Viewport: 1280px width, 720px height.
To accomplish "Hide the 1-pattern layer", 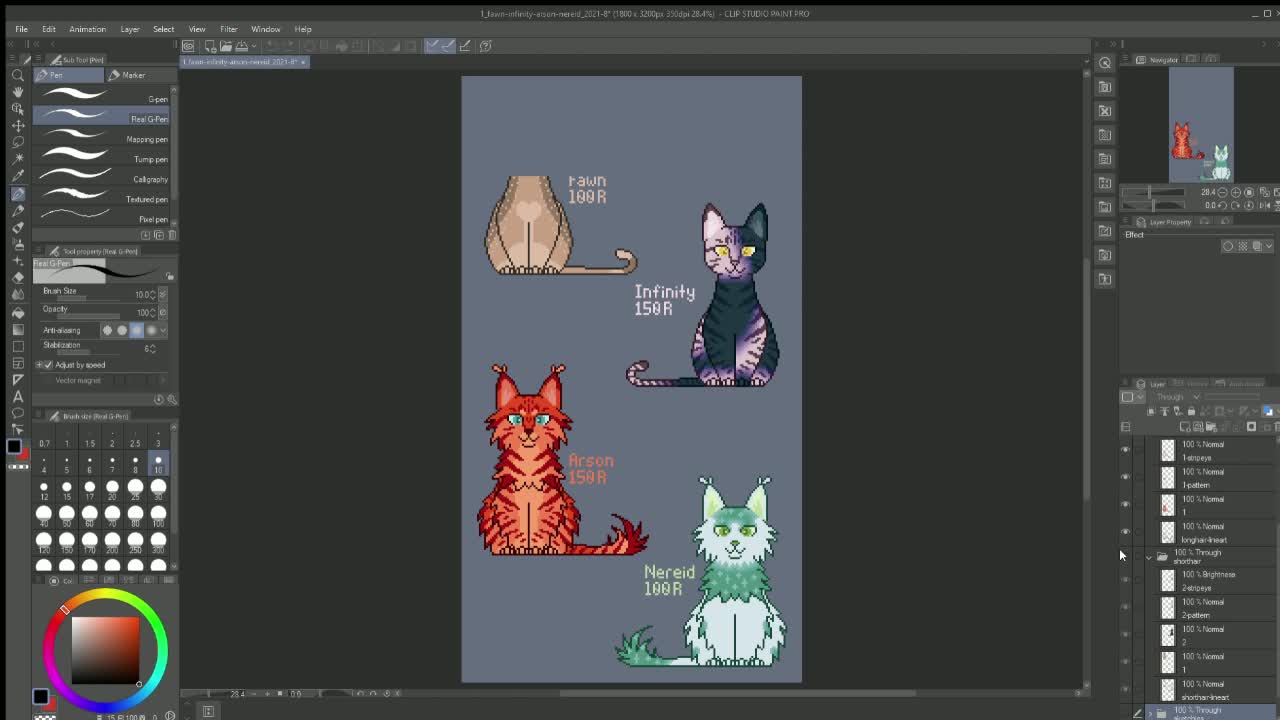I will point(1125,477).
